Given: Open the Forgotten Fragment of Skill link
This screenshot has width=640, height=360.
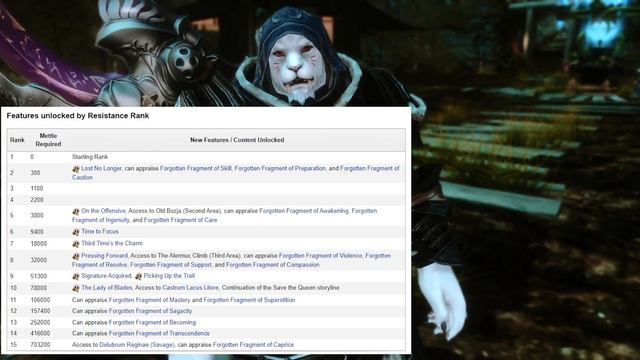Looking at the screenshot, I should 196,168.
